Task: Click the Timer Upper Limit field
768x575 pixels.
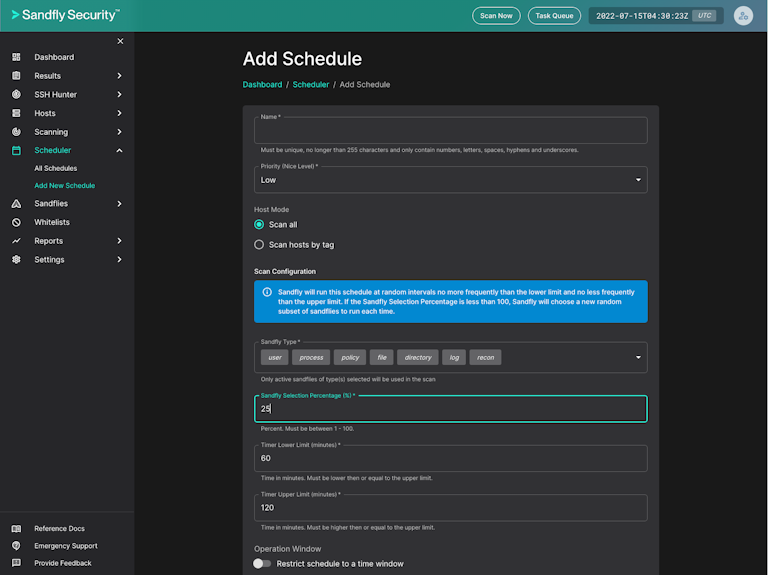Action: coord(451,508)
